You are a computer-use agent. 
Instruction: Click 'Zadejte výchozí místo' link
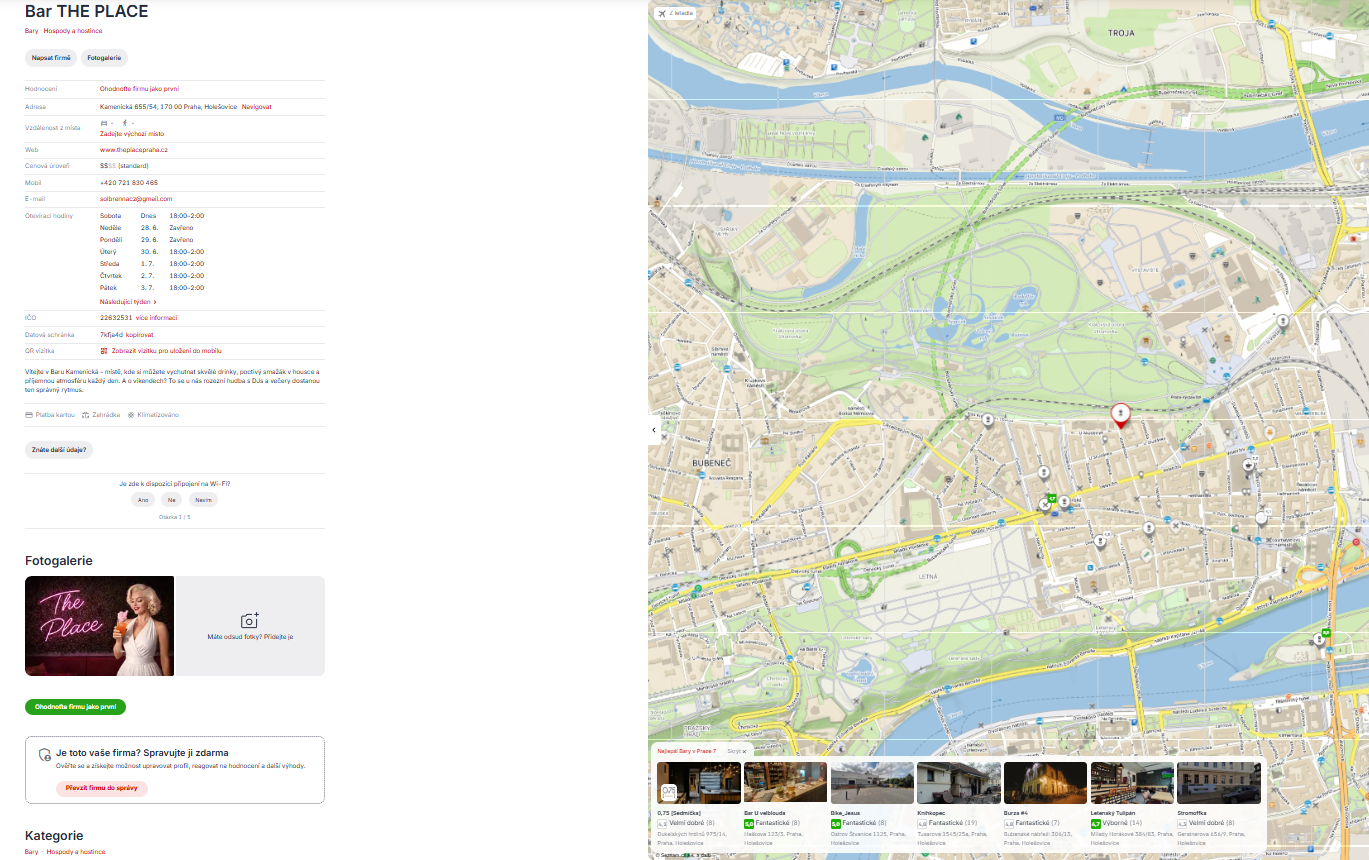(x=132, y=133)
